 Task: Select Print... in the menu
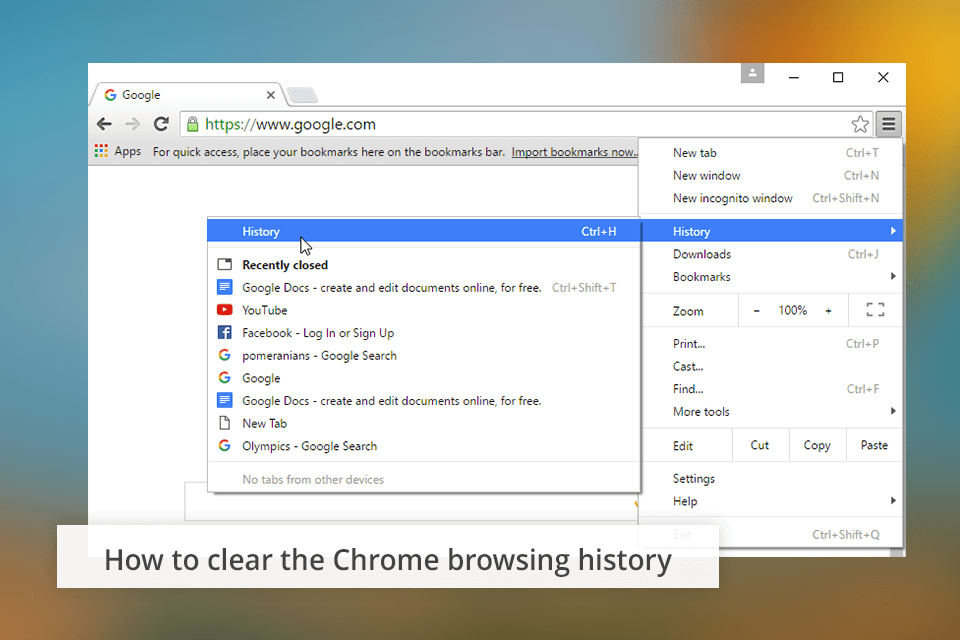coord(771,344)
